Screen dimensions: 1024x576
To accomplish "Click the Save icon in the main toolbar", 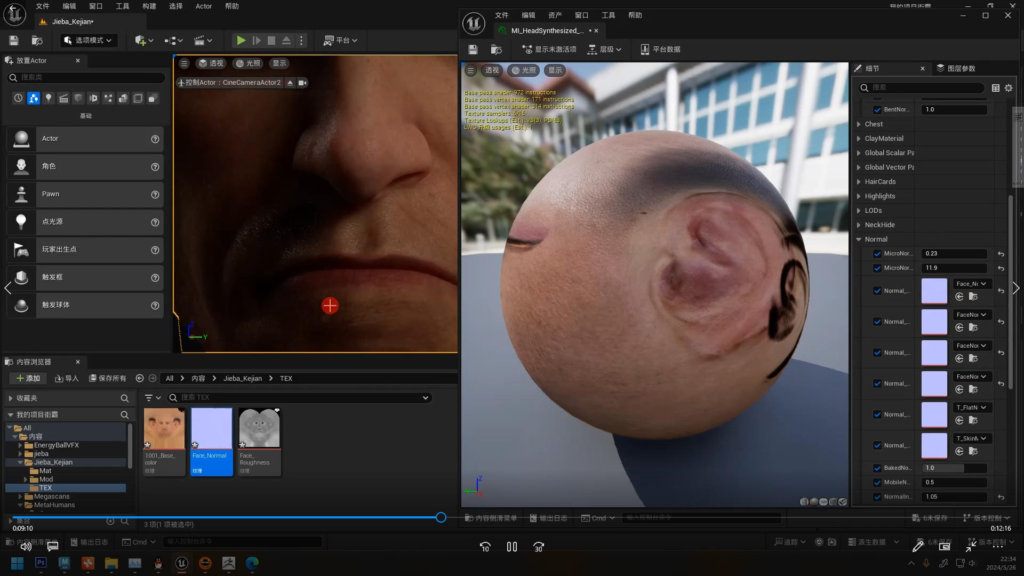I will click(x=14, y=40).
